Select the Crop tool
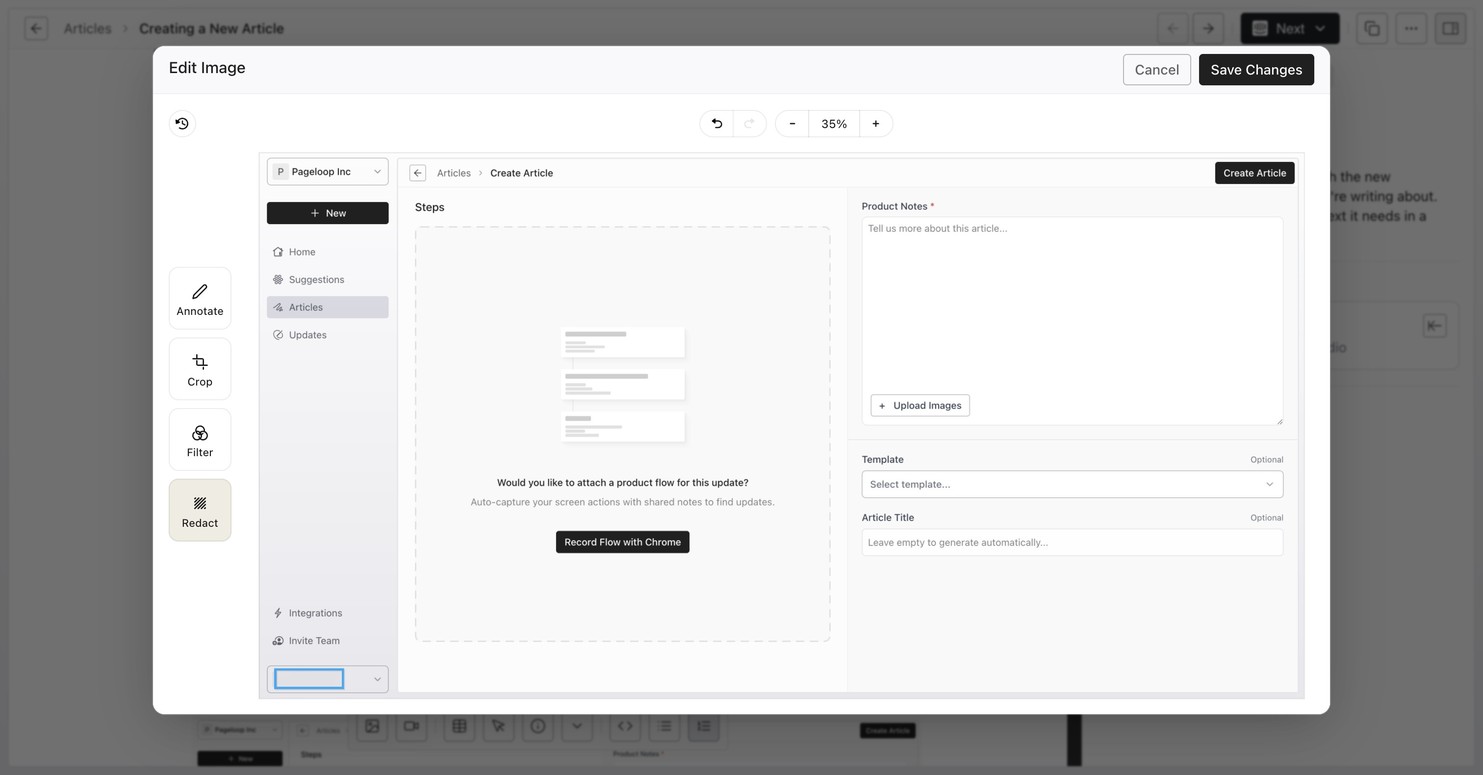 click(x=200, y=369)
